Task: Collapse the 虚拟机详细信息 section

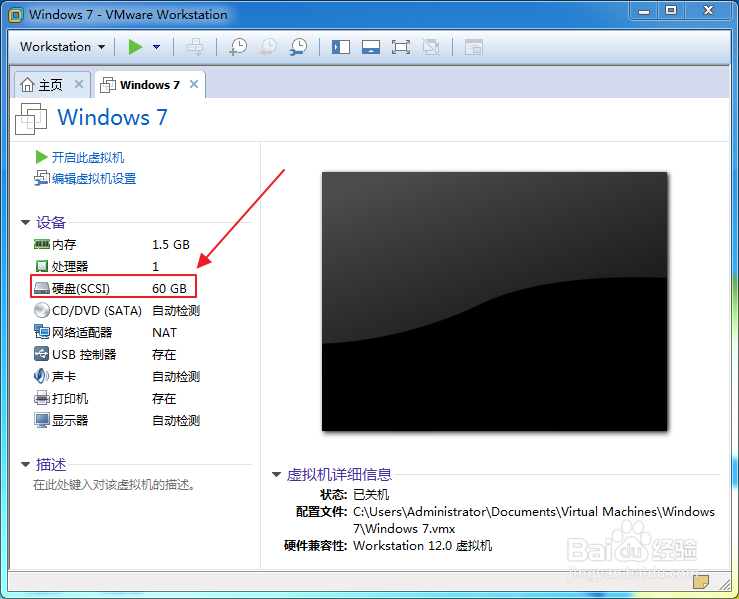Action: 276,475
